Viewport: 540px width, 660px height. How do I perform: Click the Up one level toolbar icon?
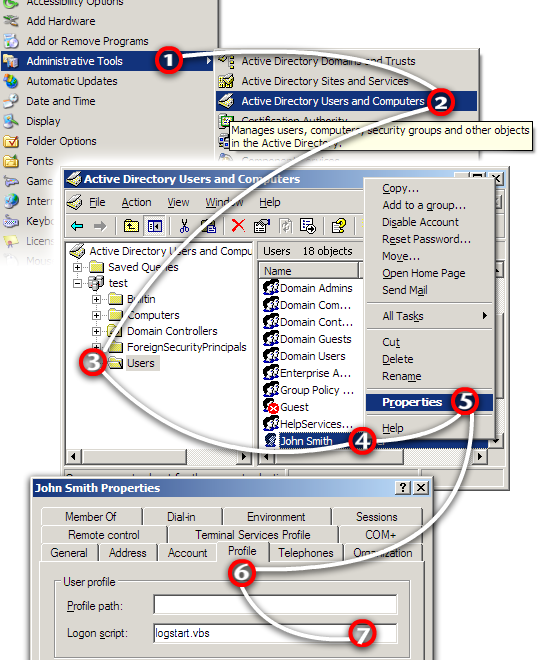pyautogui.click(x=131, y=226)
